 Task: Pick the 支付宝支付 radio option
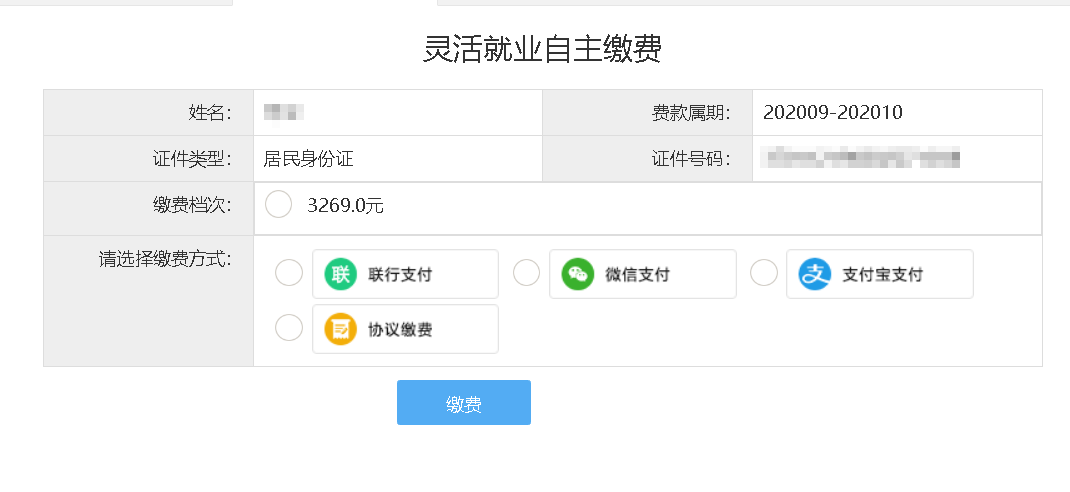click(x=764, y=273)
